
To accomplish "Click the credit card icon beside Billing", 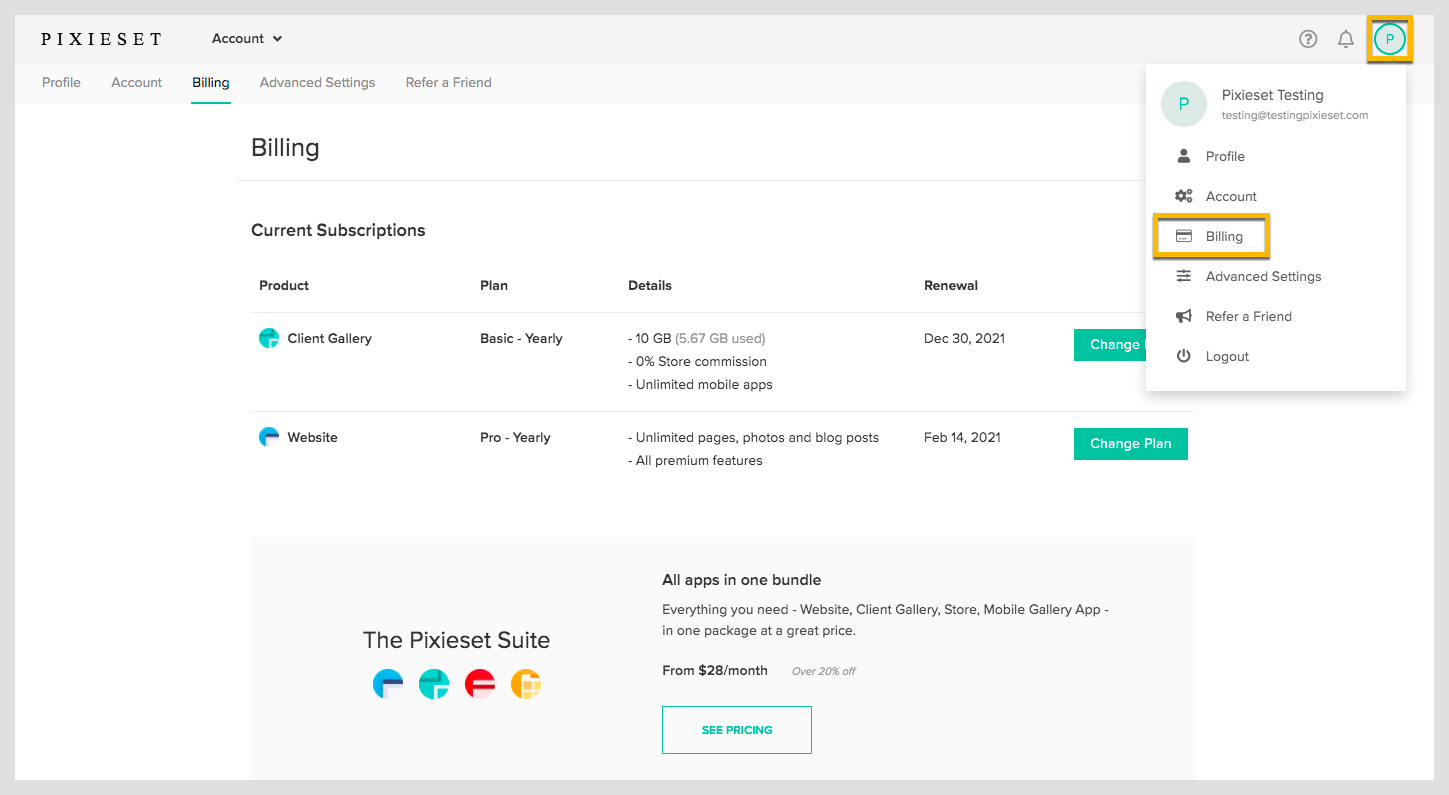I will pyautogui.click(x=1184, y=236).
